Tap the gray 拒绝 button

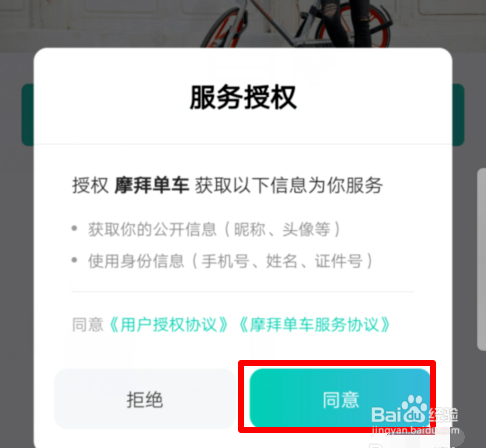[145, 399]
